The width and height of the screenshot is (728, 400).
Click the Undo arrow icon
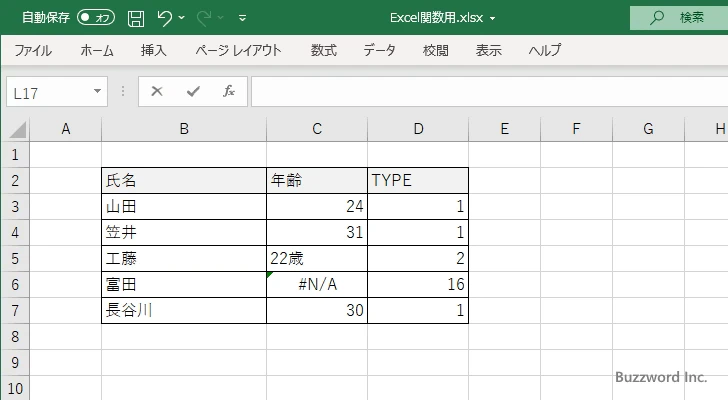(164, 18)
